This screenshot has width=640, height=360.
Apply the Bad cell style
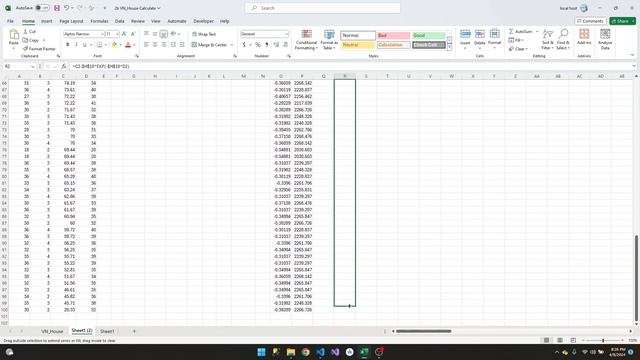pyautogui.click(x=393, y=36)
